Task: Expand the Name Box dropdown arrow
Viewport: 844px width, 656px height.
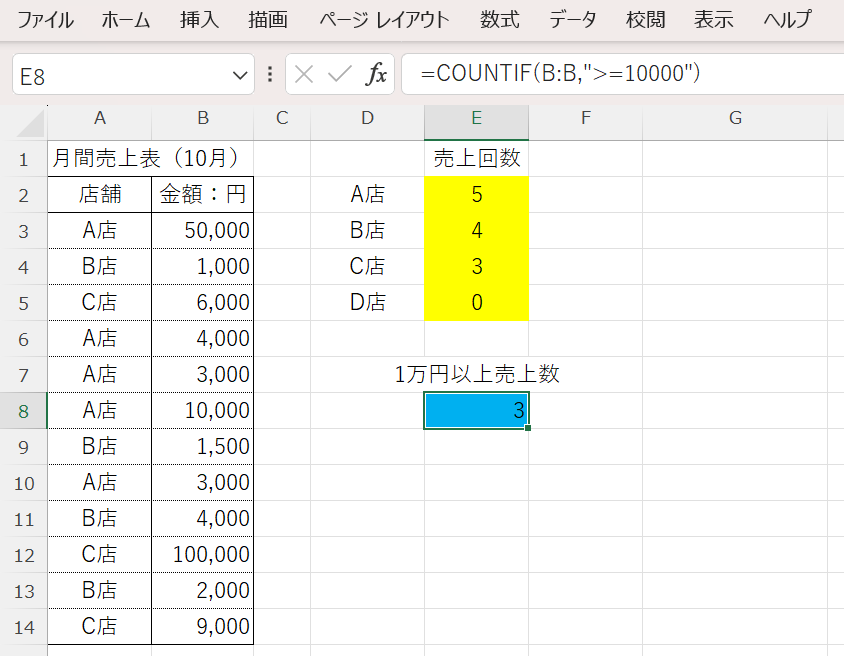Action: coord(240,75)
